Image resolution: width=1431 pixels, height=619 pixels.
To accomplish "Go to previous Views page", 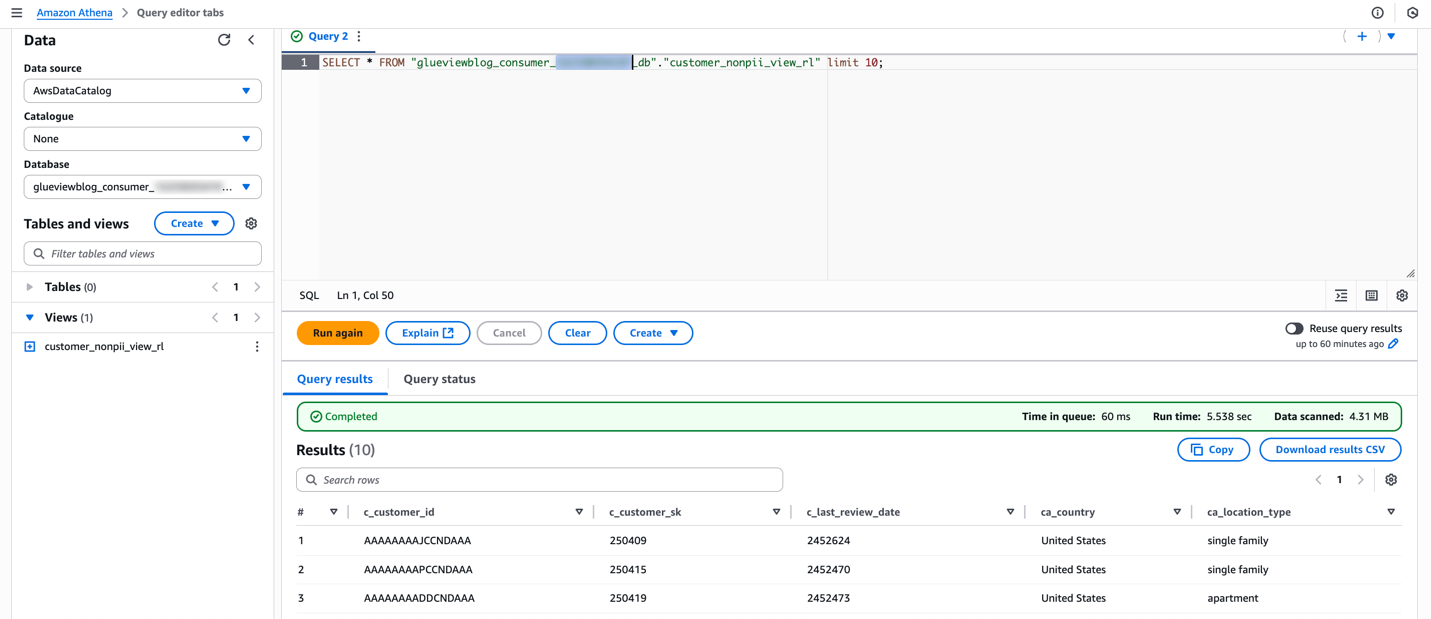I will coord(215,318).
